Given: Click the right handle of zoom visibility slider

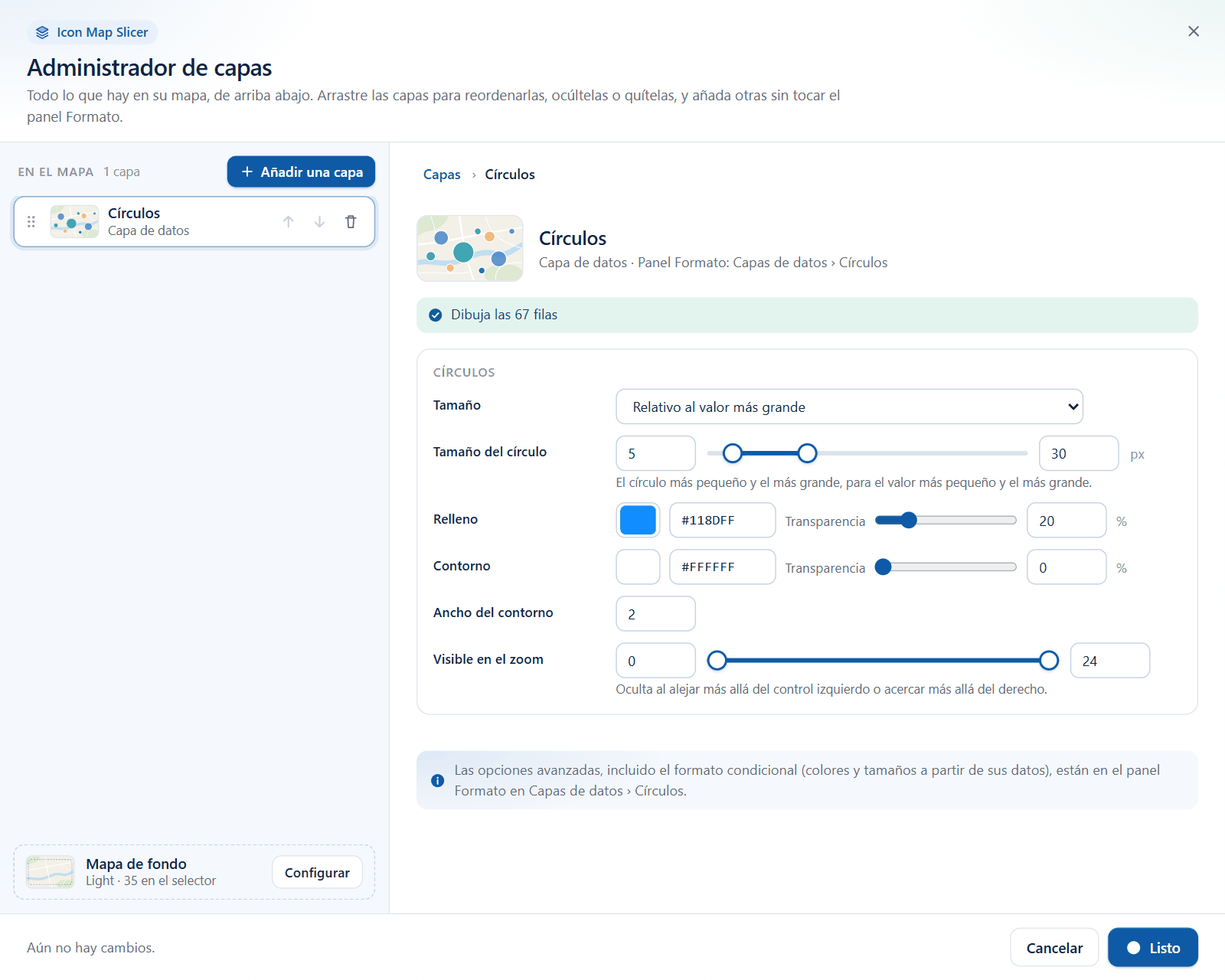Looking at the screenshot, I should tap(1049, 660).
